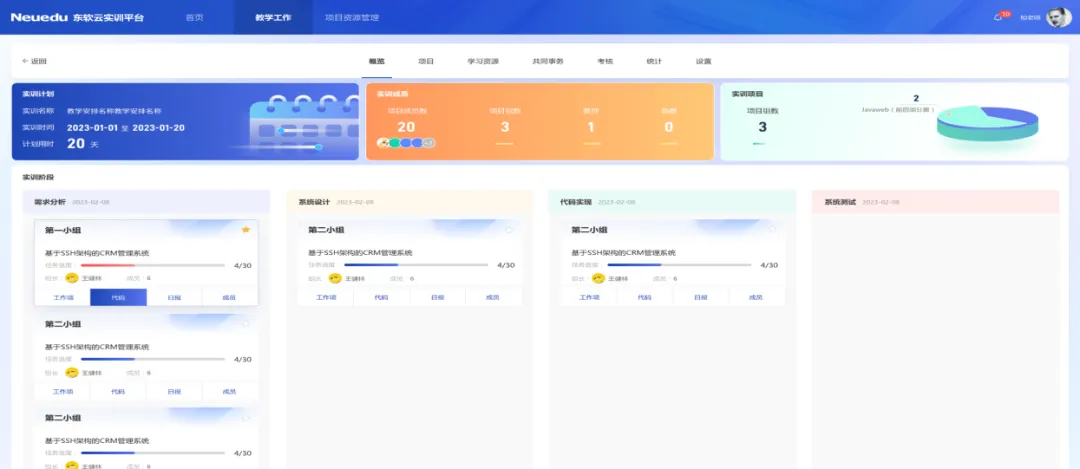Switch to the 学习资源 tab
Screen dimensions: 1080x469
coord(482,61)
